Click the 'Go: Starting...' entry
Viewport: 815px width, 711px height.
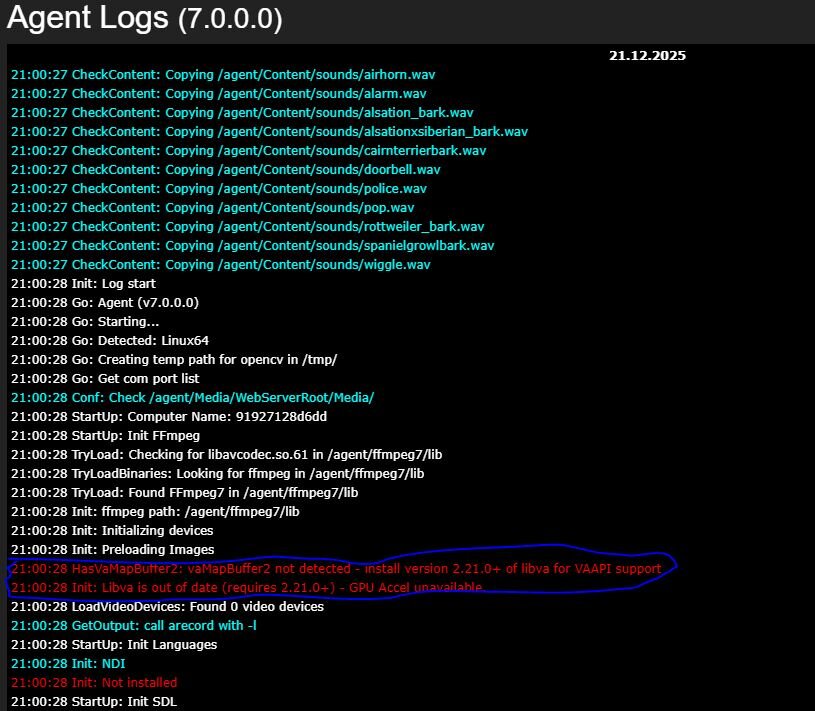click(x=85, y=322)
